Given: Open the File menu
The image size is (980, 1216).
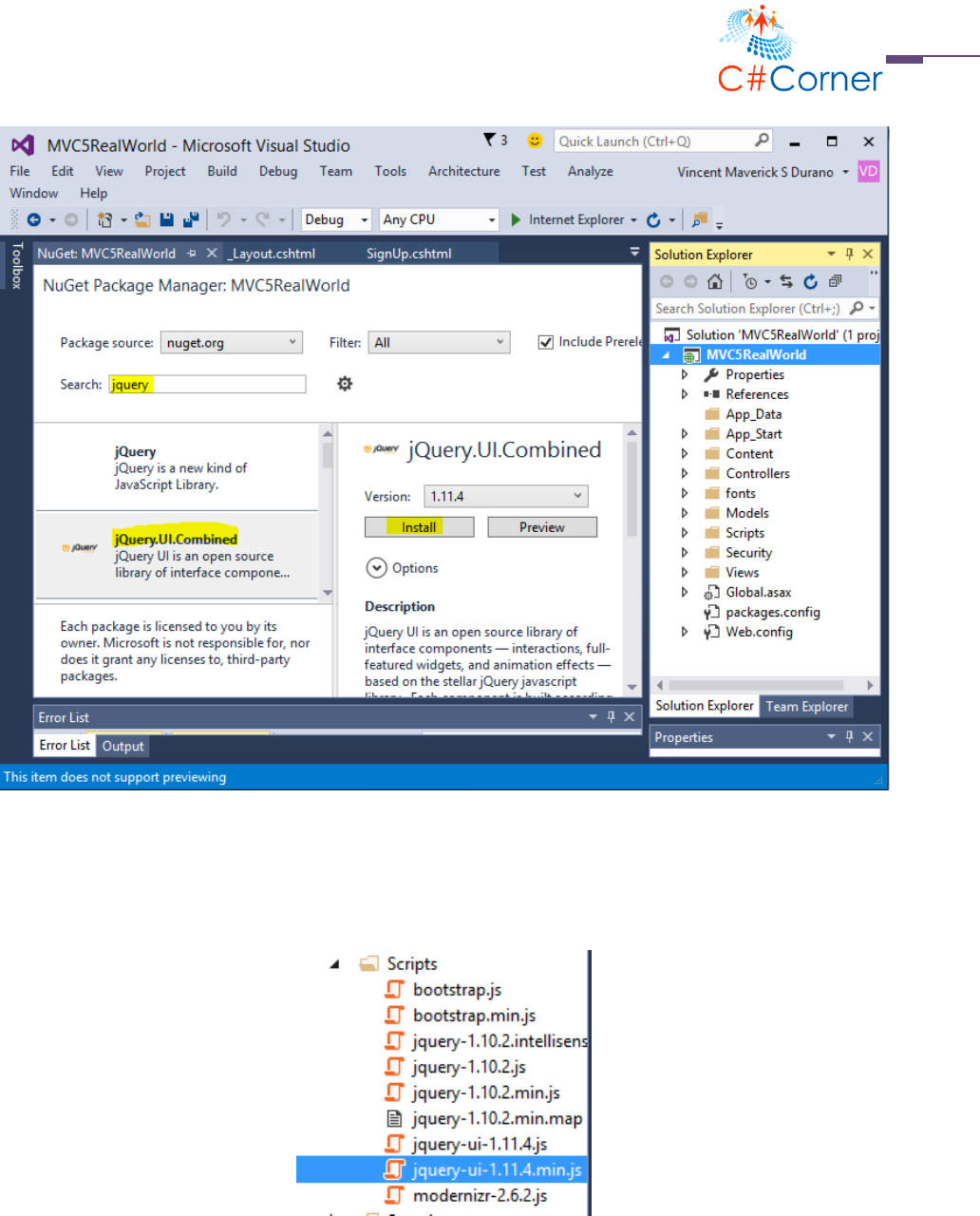Looking at the screenshot, I should pos(20,171).
